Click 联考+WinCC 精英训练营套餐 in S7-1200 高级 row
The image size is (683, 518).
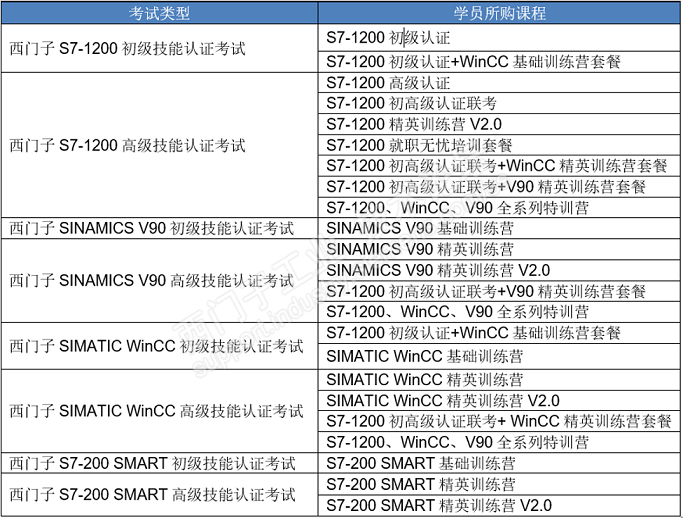[x=499, y=166]
